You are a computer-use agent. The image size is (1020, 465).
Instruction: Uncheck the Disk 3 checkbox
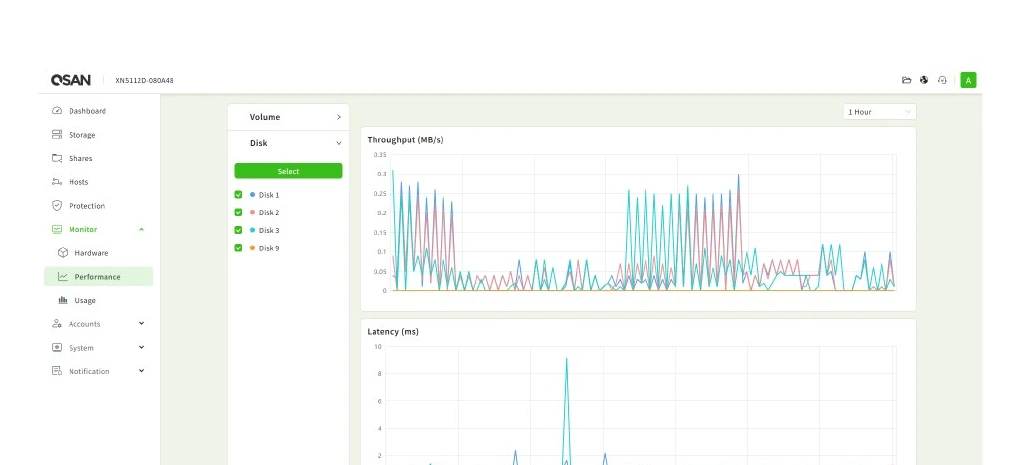(238, 230)
